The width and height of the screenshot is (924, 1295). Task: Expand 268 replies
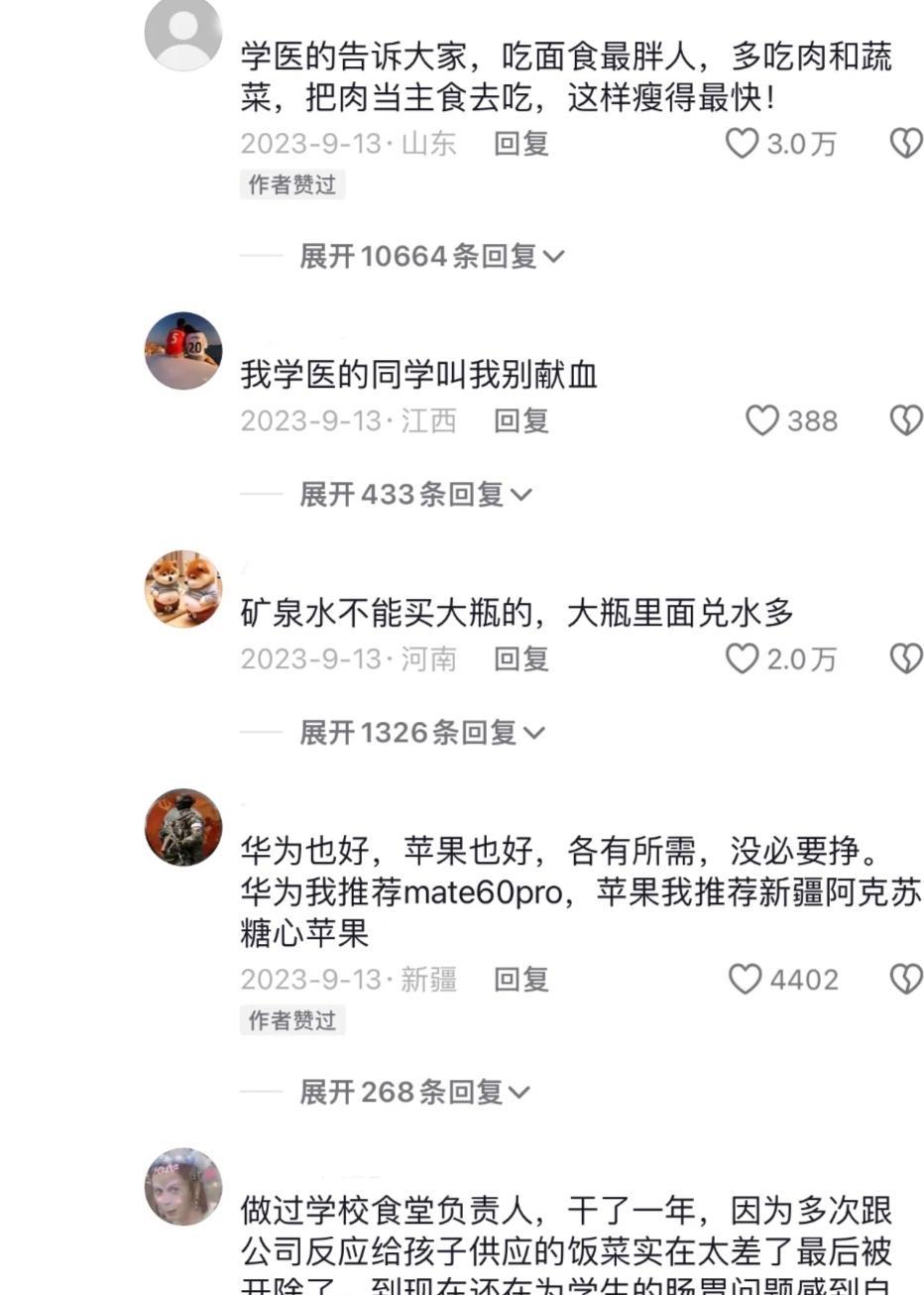click(414, 1093)
